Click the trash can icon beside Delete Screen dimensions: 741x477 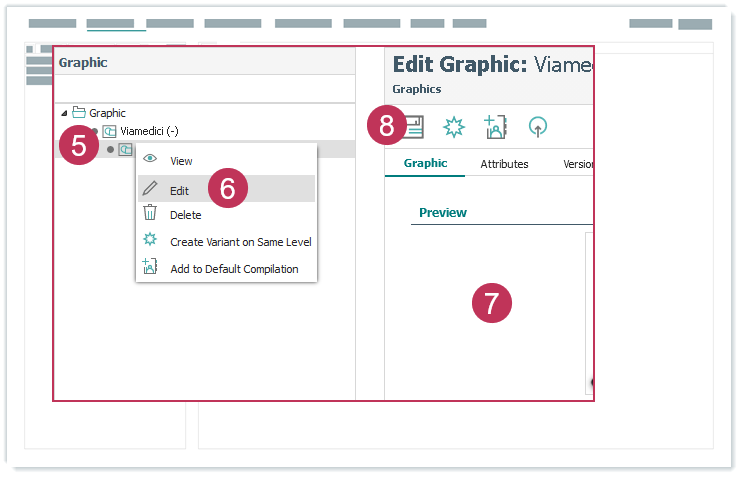(150, 213)
